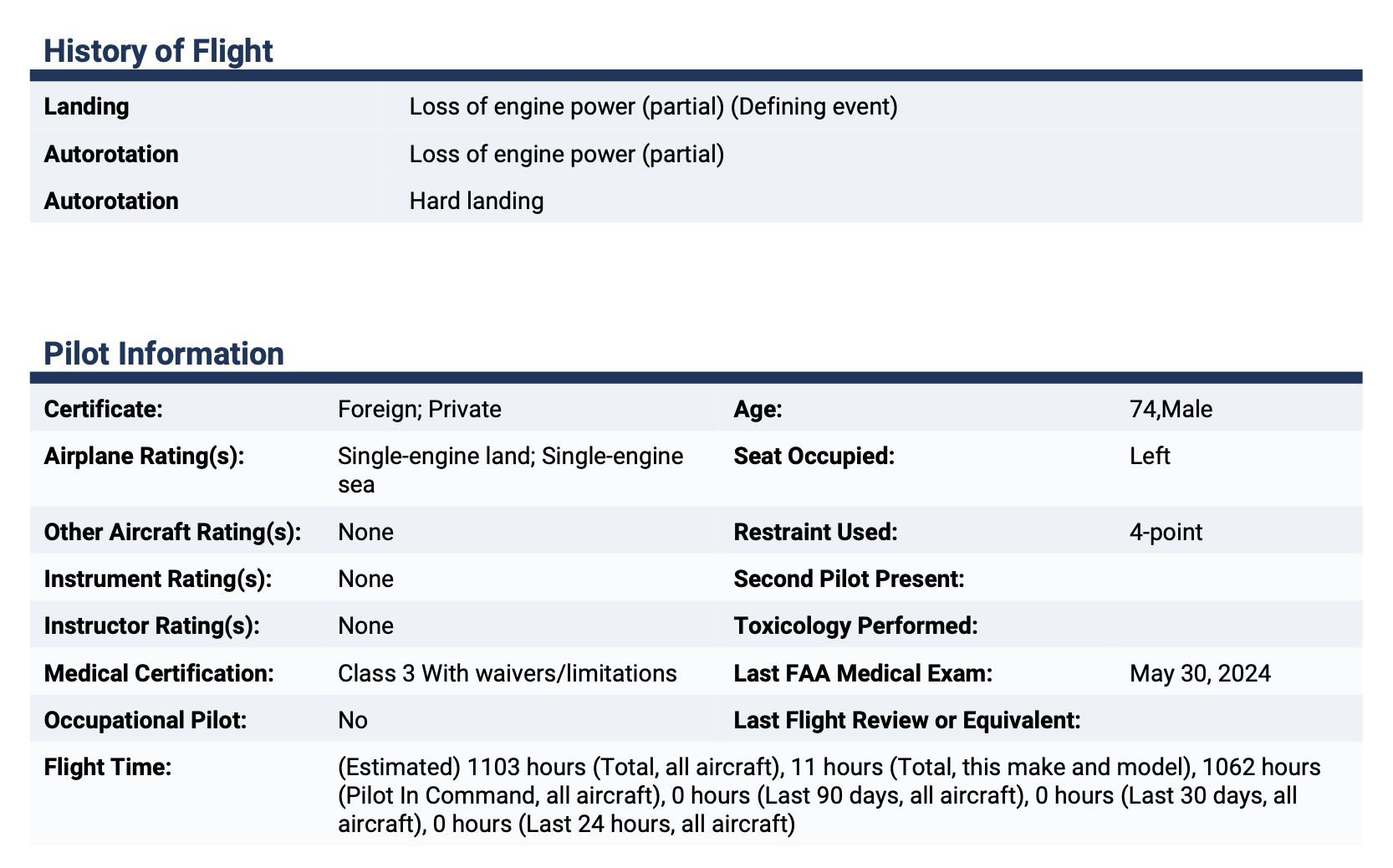The width and height of the screenshot is (1393, 868).
Task: Select the Certificate field label
Action: click(x=103, y=409)
